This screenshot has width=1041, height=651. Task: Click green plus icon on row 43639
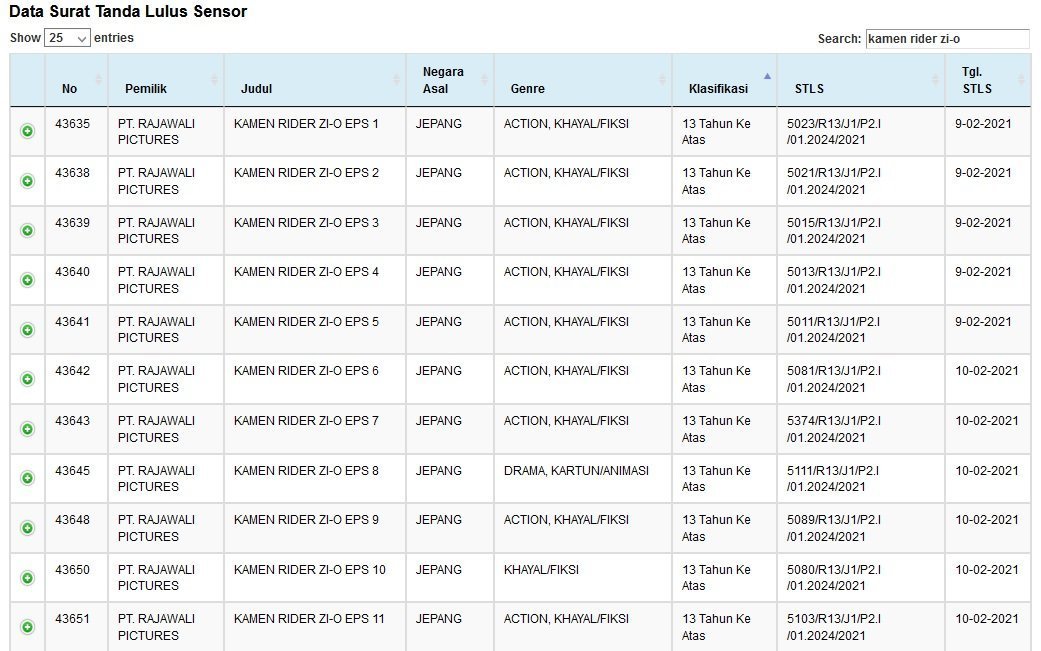click(27, 230)
